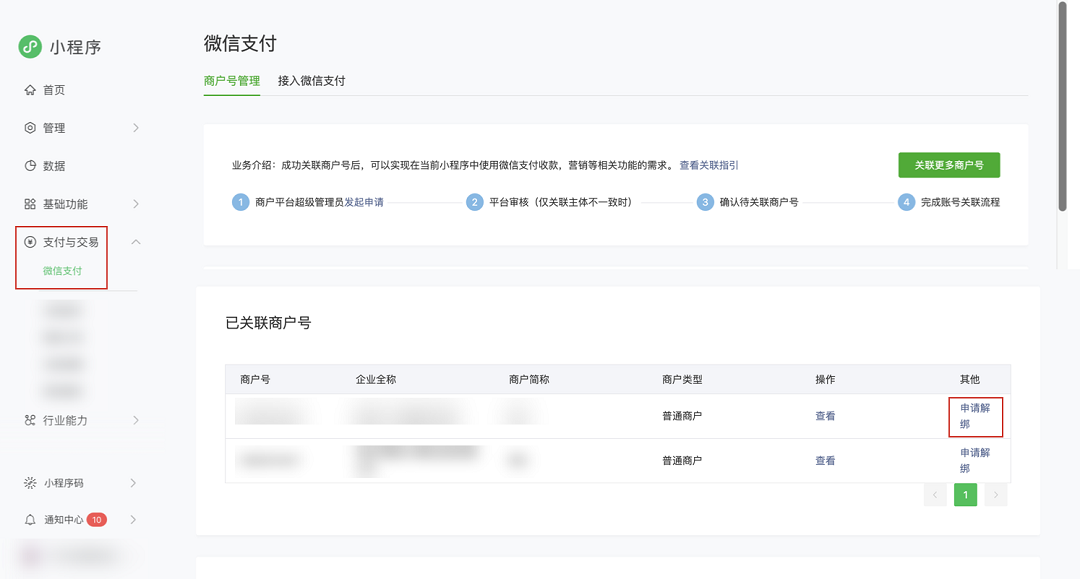Click the 通知中心 bell icon

[30, 520]
